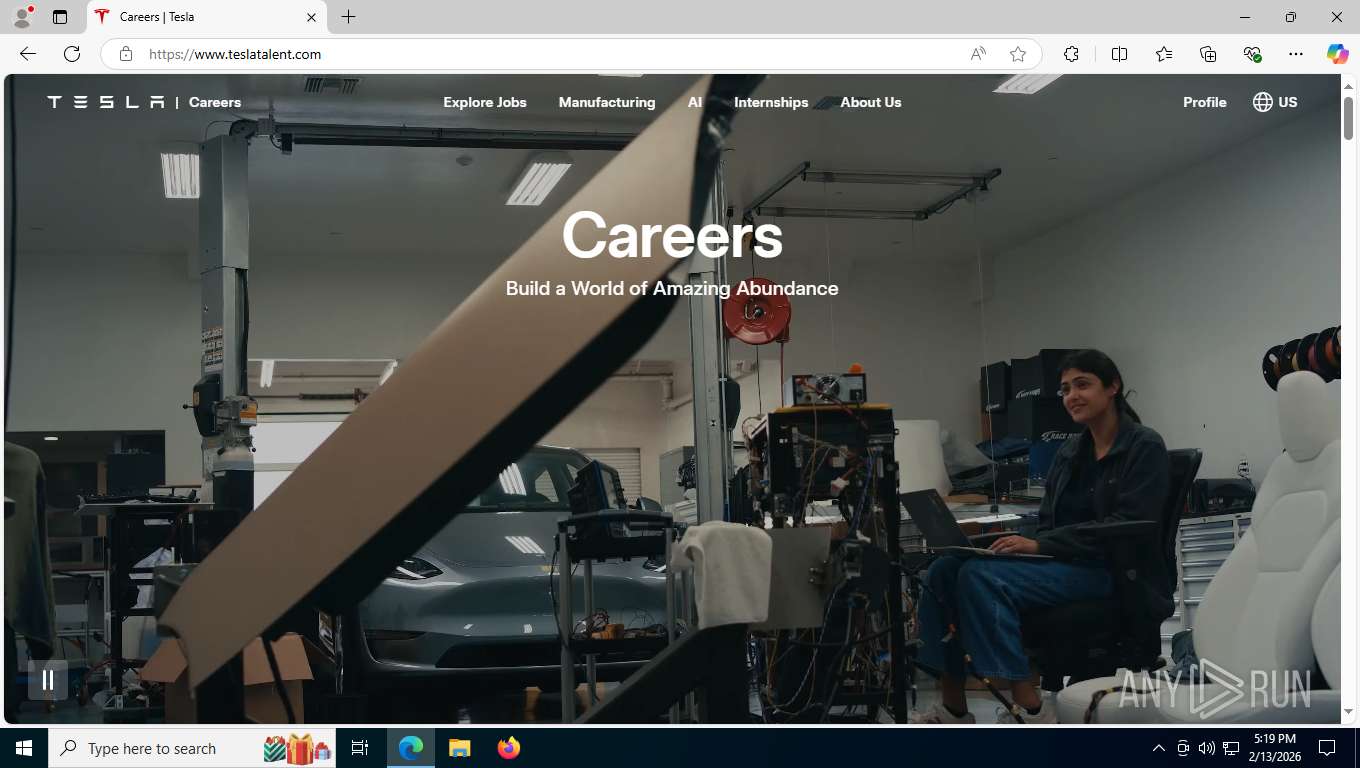The width and height of the screenshot is (1360, 768).
Task: Open the Extensions puzzle icon
Action: 1071,54
